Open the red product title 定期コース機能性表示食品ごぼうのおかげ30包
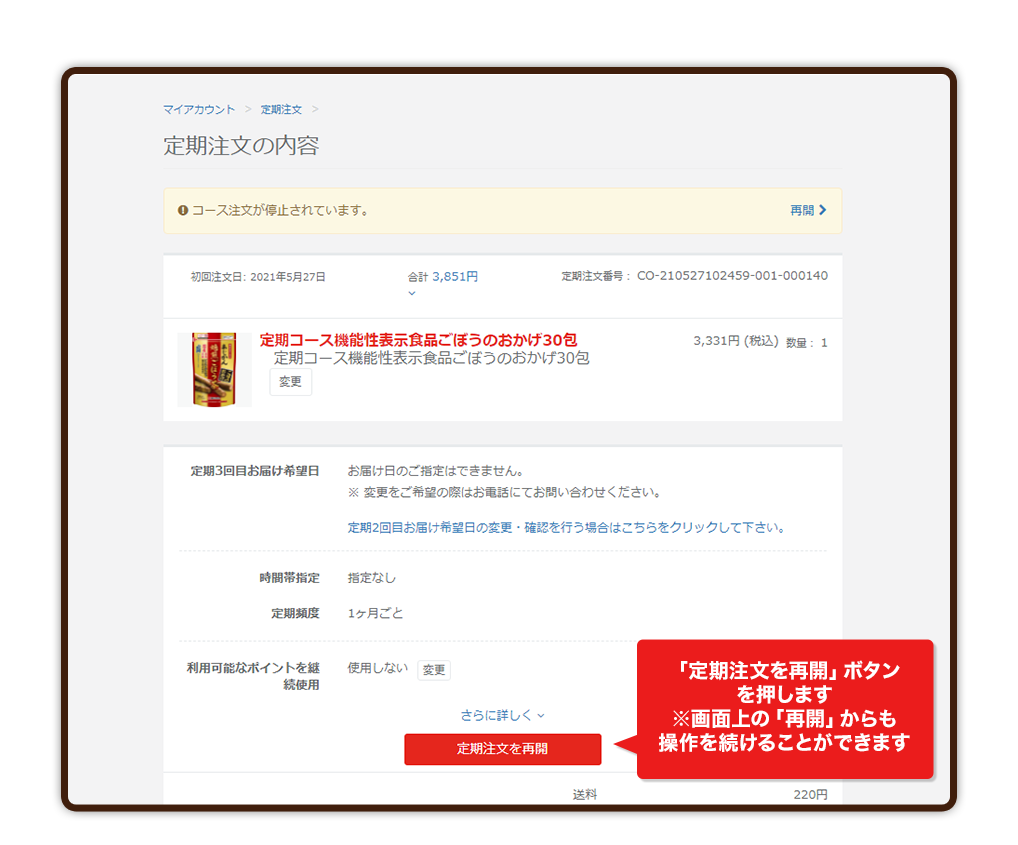 (x=418, y=339)
